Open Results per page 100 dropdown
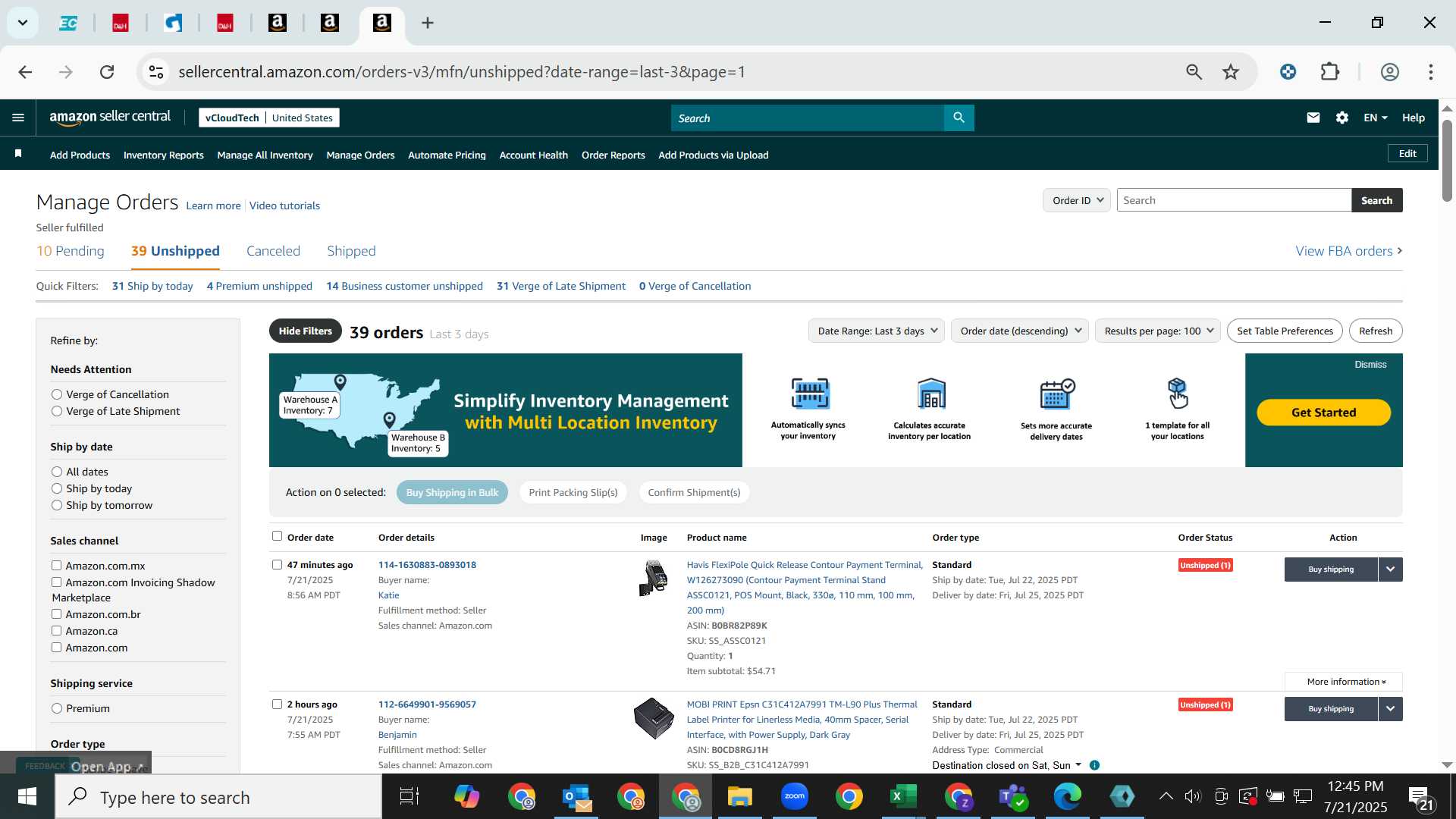Screen dimensions: 1456x819 (x=1158, y=331)
